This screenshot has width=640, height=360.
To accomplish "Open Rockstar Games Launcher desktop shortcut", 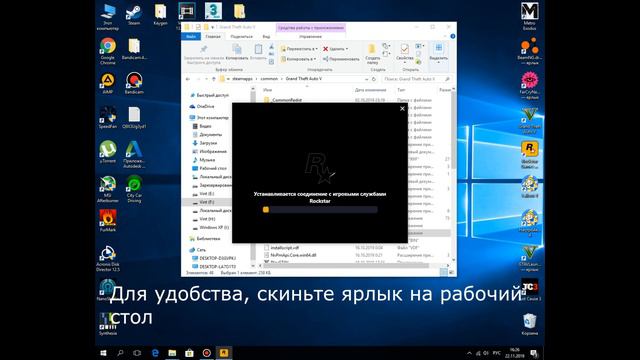I will [x=529, y=155].
